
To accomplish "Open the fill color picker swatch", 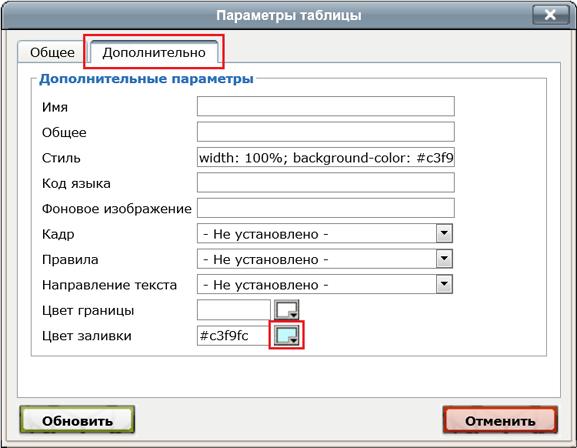I will [286, 335].
